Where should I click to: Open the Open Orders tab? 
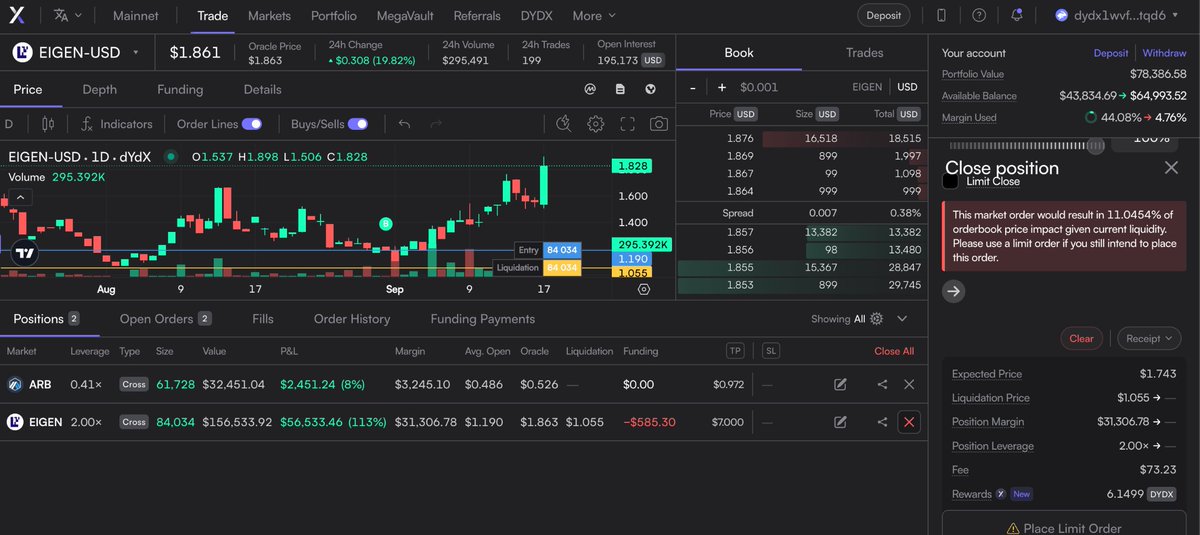tap(165, 319)
